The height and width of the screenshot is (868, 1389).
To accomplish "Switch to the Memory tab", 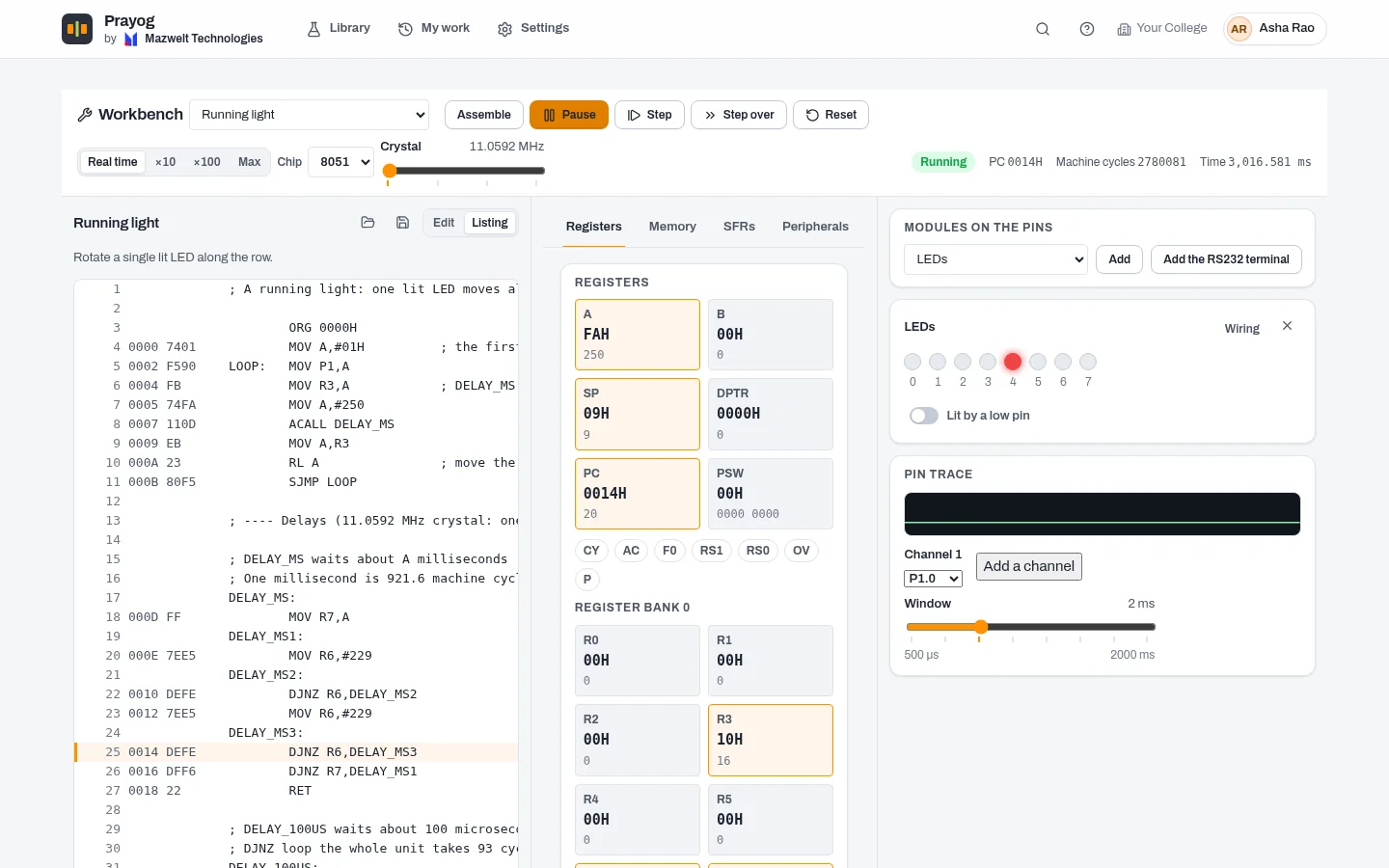I will [672, 227].
